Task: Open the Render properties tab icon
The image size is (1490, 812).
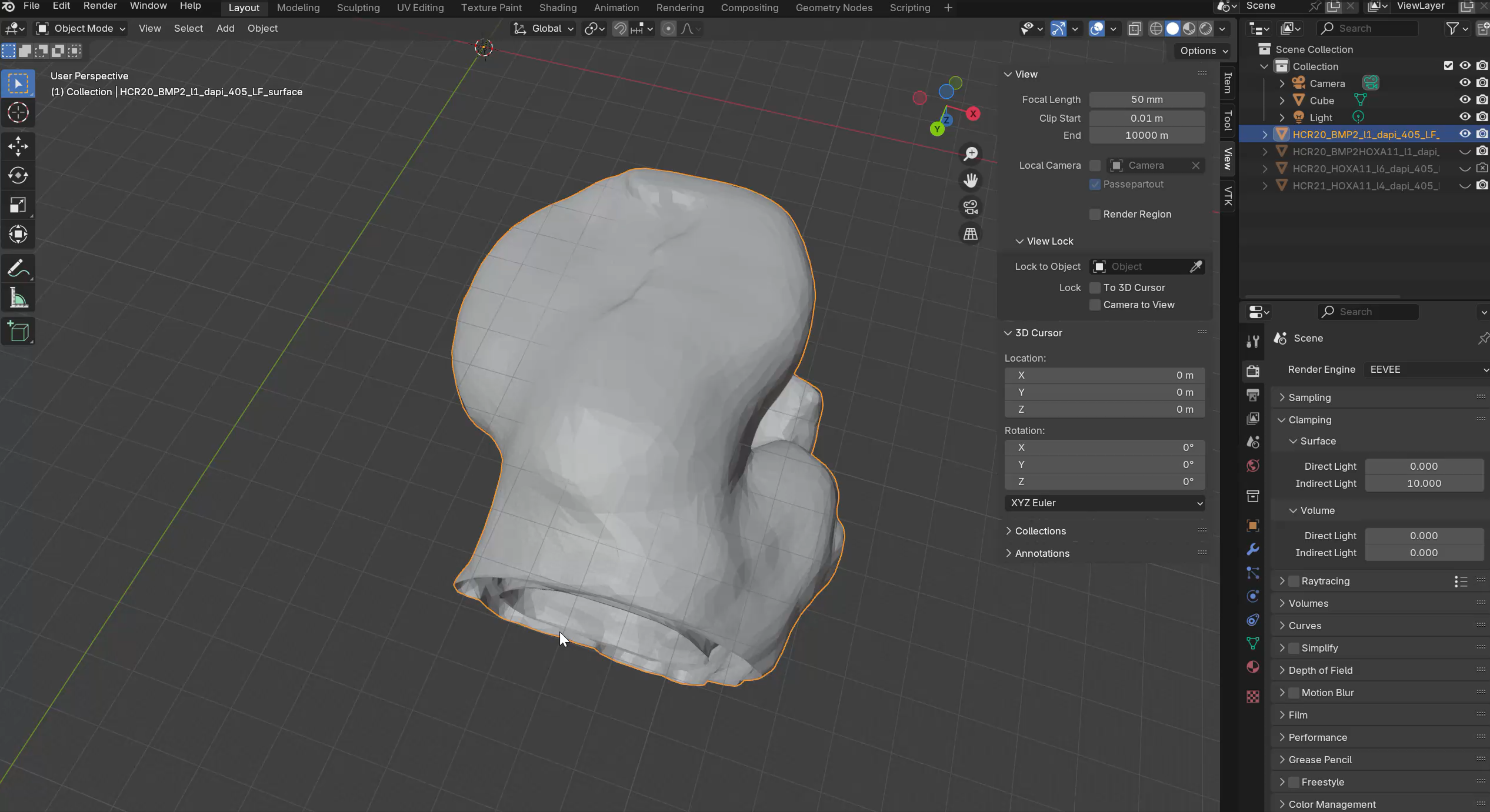Action: pos(1253,371)
